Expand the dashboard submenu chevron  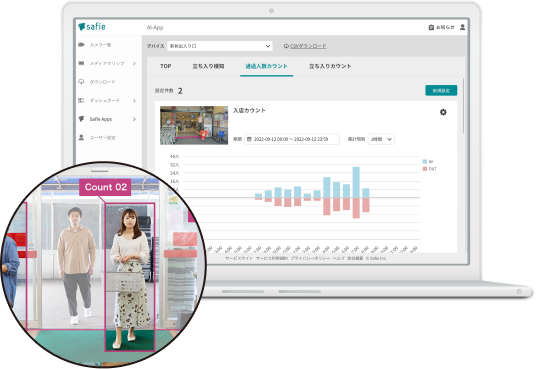tap(134, 101)
